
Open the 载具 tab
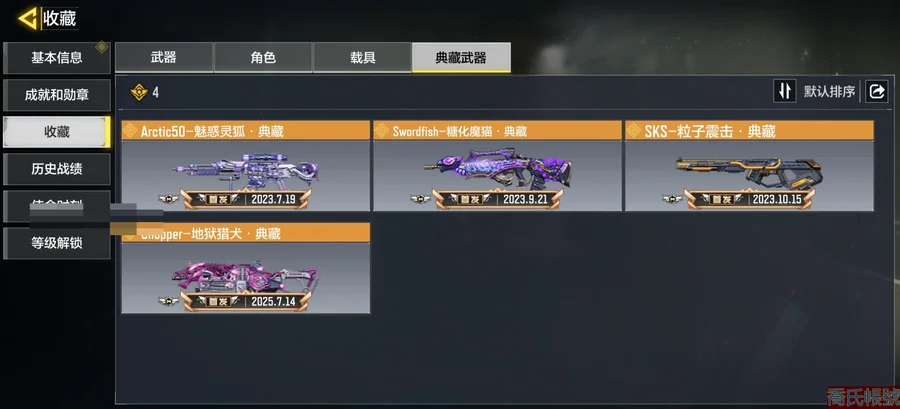tap(362, 57)
